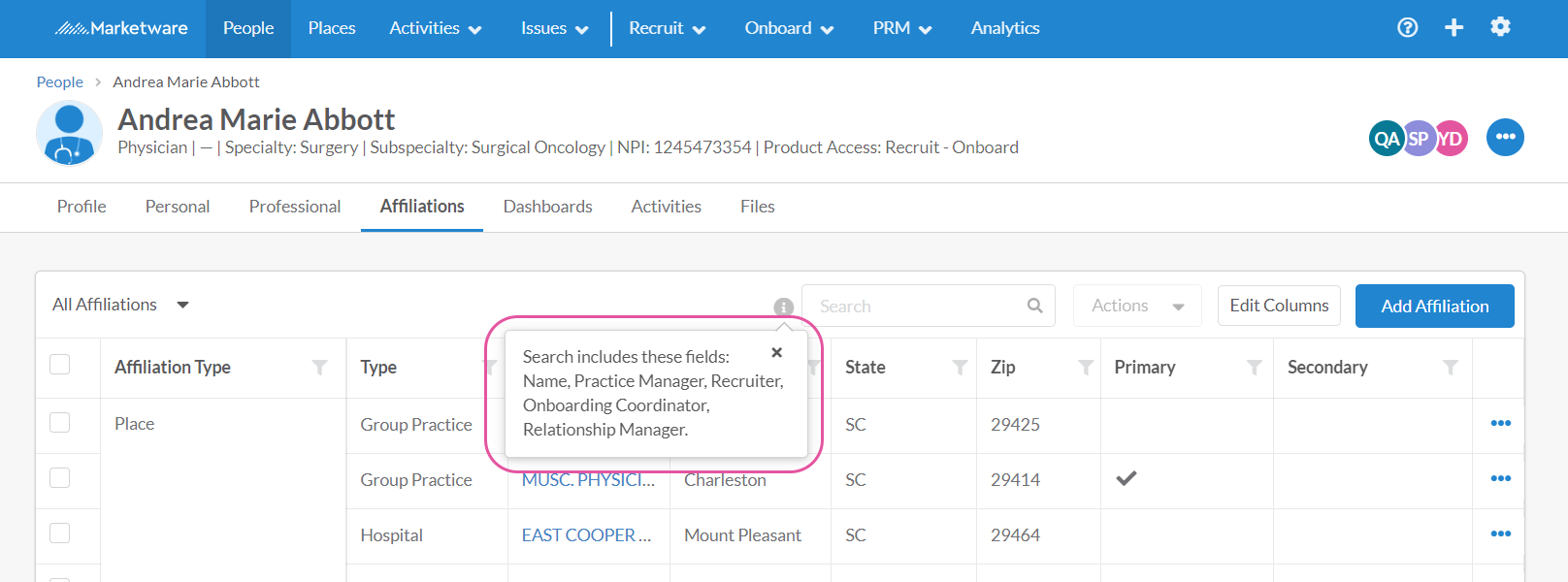This screenshot has width=1568, height=582.
Task: Open the Issues nav dropdown
Action: [554, 28]
